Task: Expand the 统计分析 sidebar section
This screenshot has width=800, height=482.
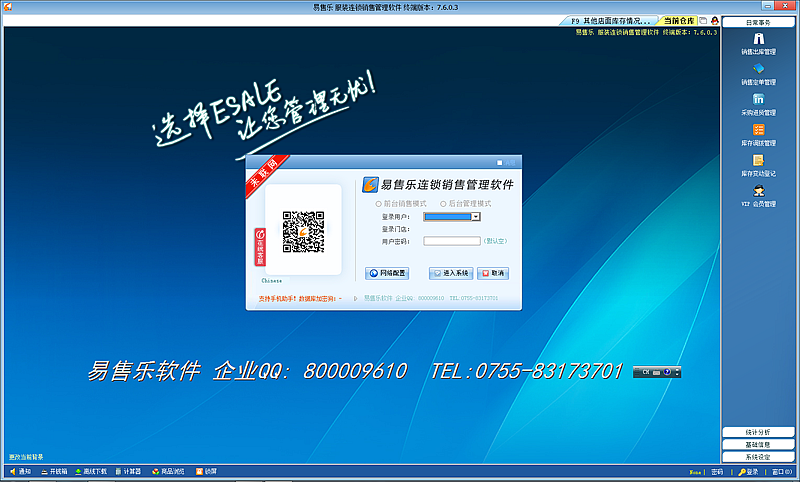Action: click(758, 432)
